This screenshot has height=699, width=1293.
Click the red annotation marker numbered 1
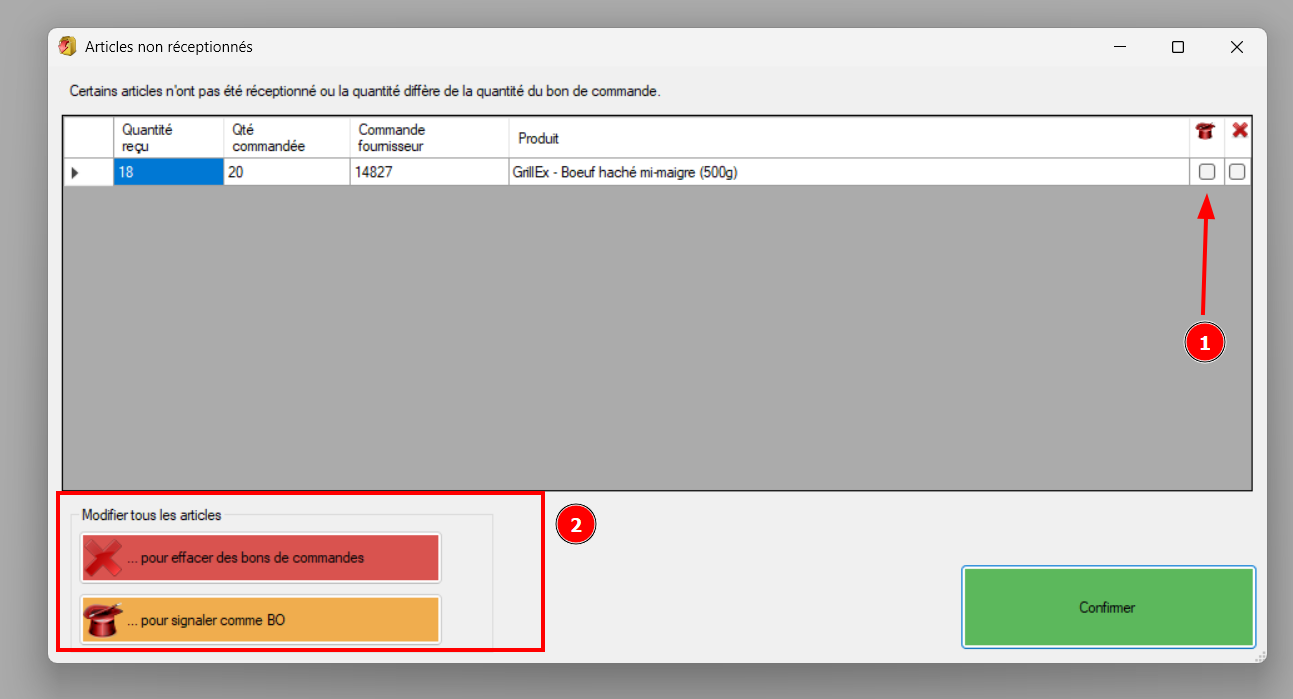point(1204,342)
